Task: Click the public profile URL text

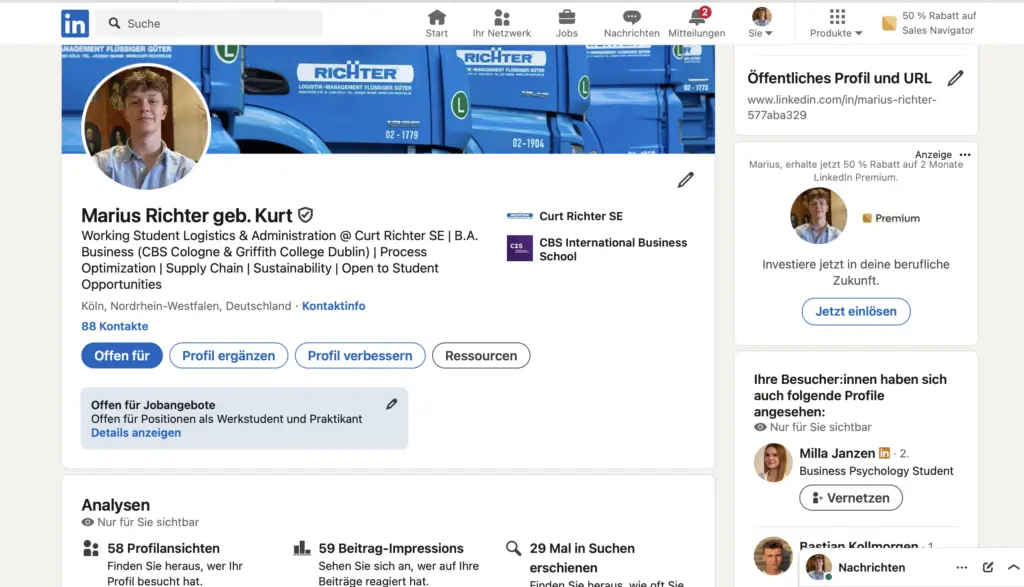Action: point(842,107)
